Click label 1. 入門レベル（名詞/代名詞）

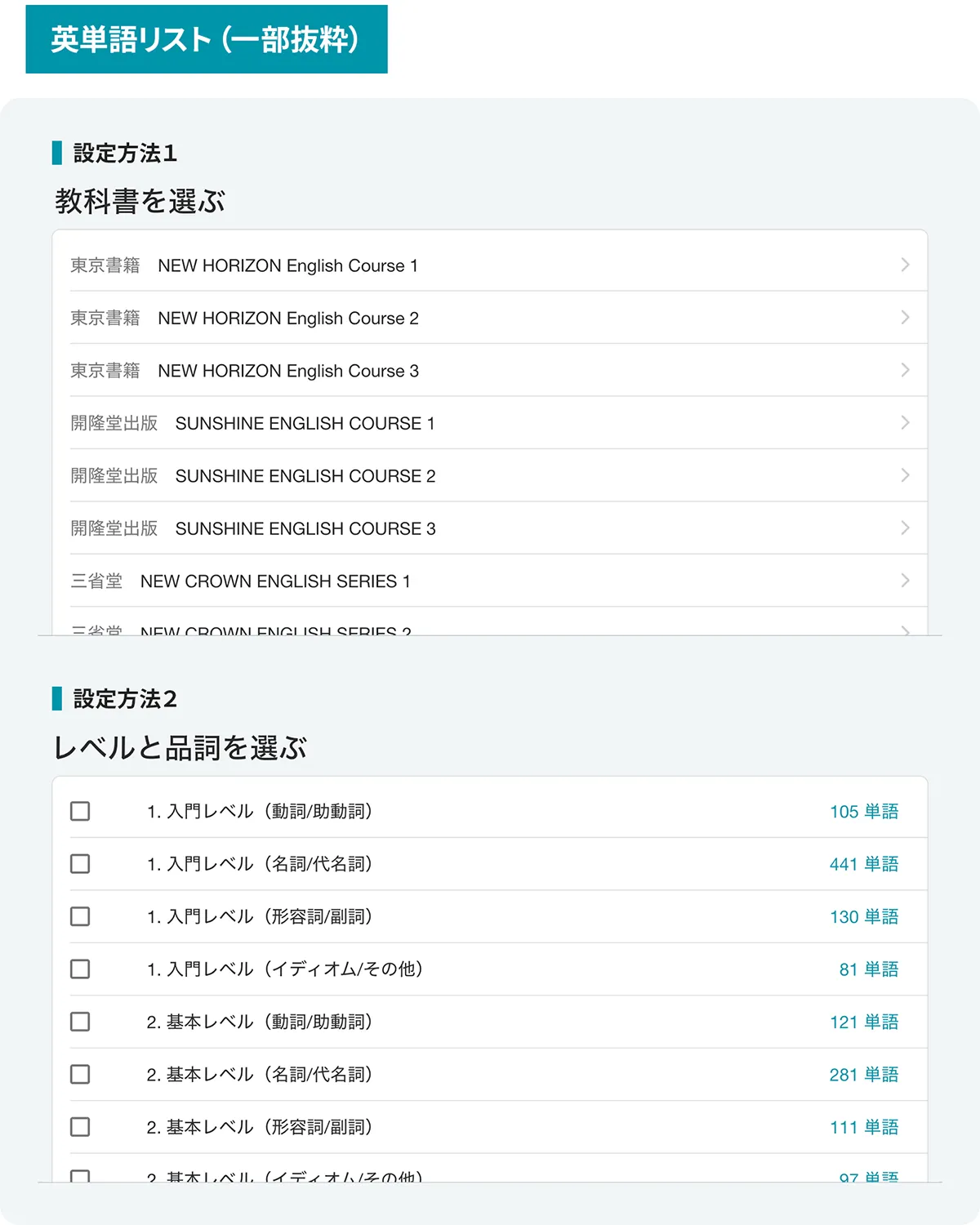[x=260, y=863]
